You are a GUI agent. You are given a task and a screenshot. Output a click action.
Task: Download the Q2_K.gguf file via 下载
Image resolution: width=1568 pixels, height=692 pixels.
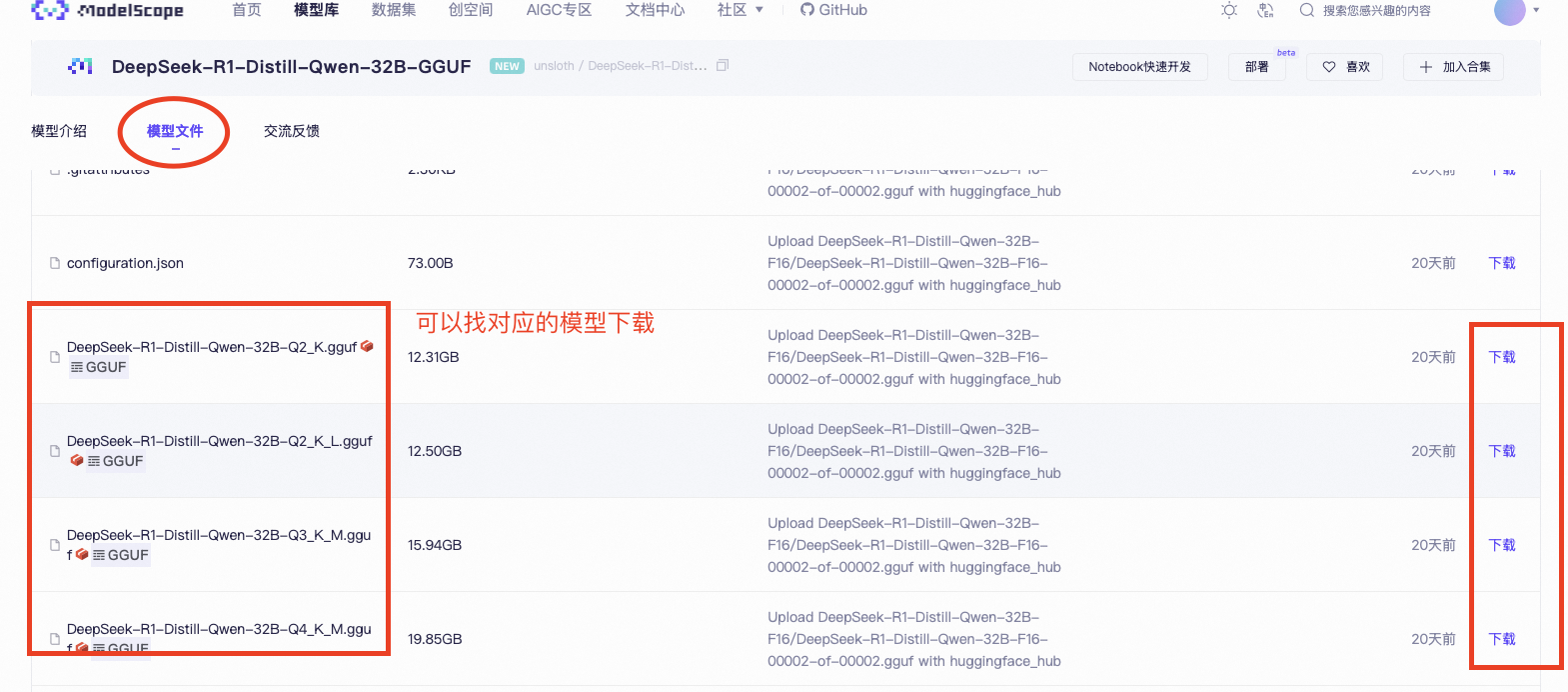click(1502, 357)
